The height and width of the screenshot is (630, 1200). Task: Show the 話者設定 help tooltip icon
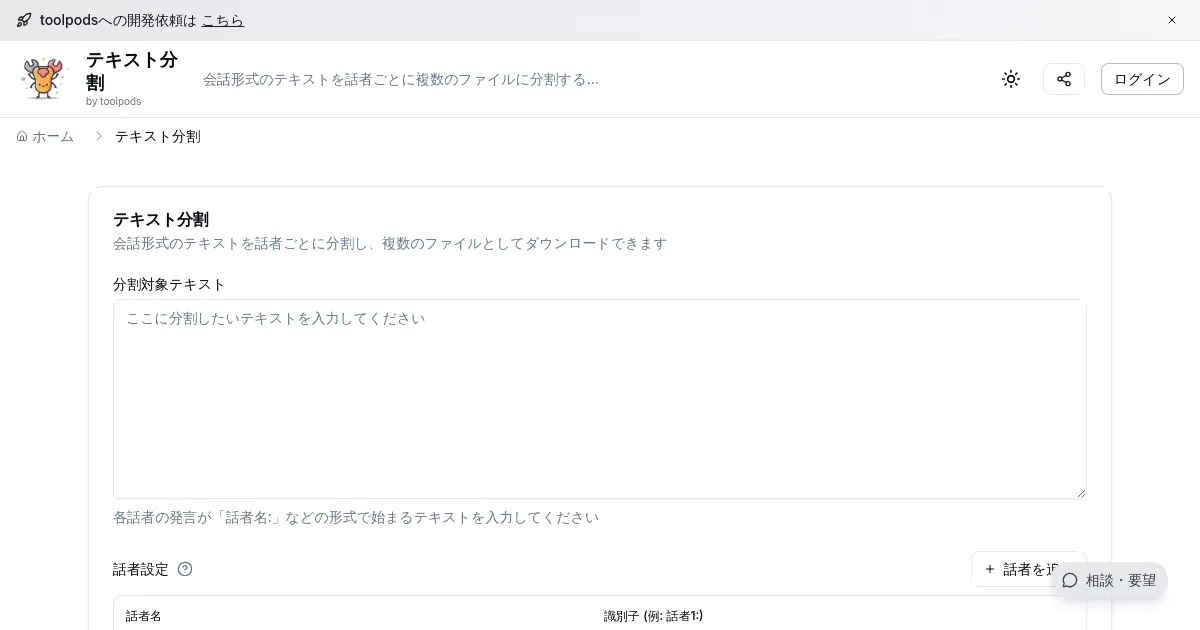pyautogui.click(x=185, y=569)
